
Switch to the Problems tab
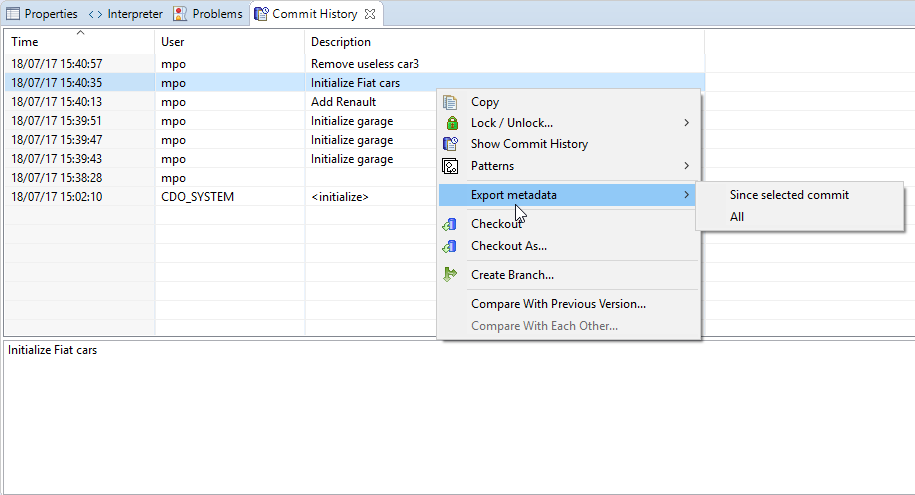click(x=208, y=14)
